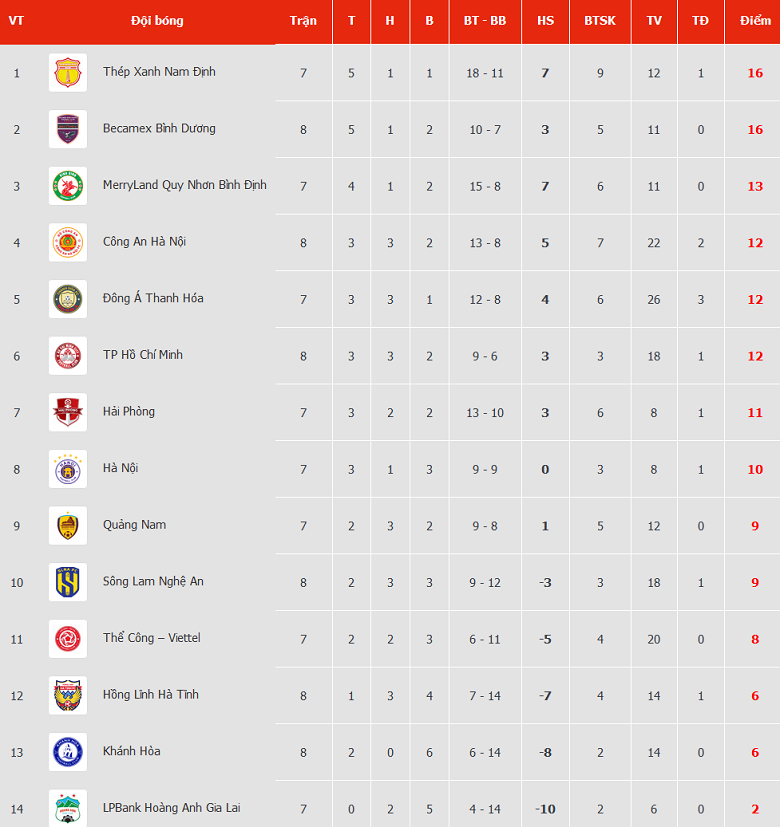Open the Đông Á Thanh Hóa team name
Viewport: 780px width, 827px height.
(153, 298)
